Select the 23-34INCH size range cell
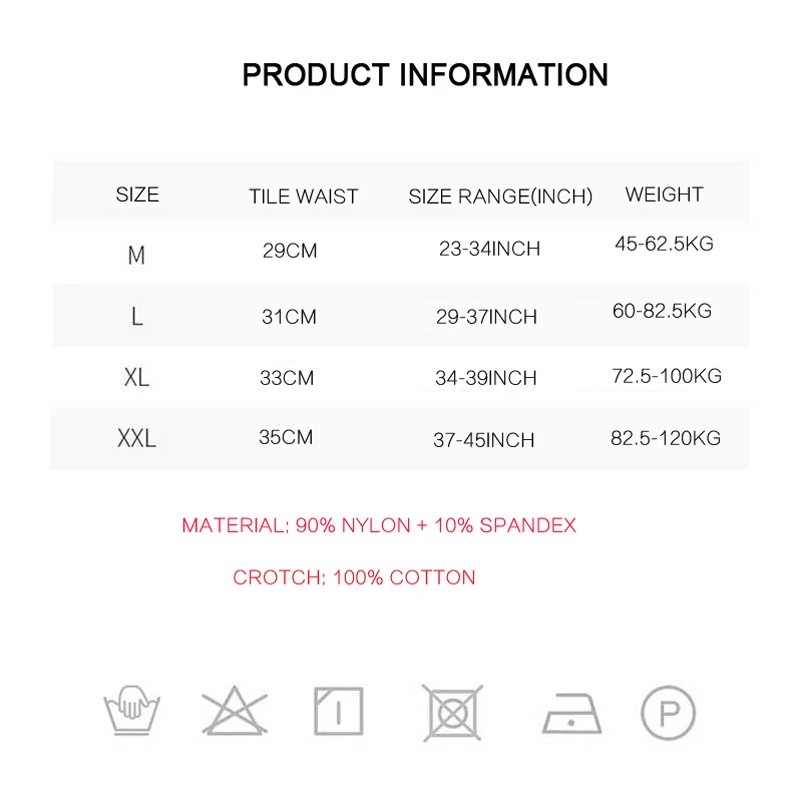Screen dimensions: 800x800 click(x=489, y=249)
